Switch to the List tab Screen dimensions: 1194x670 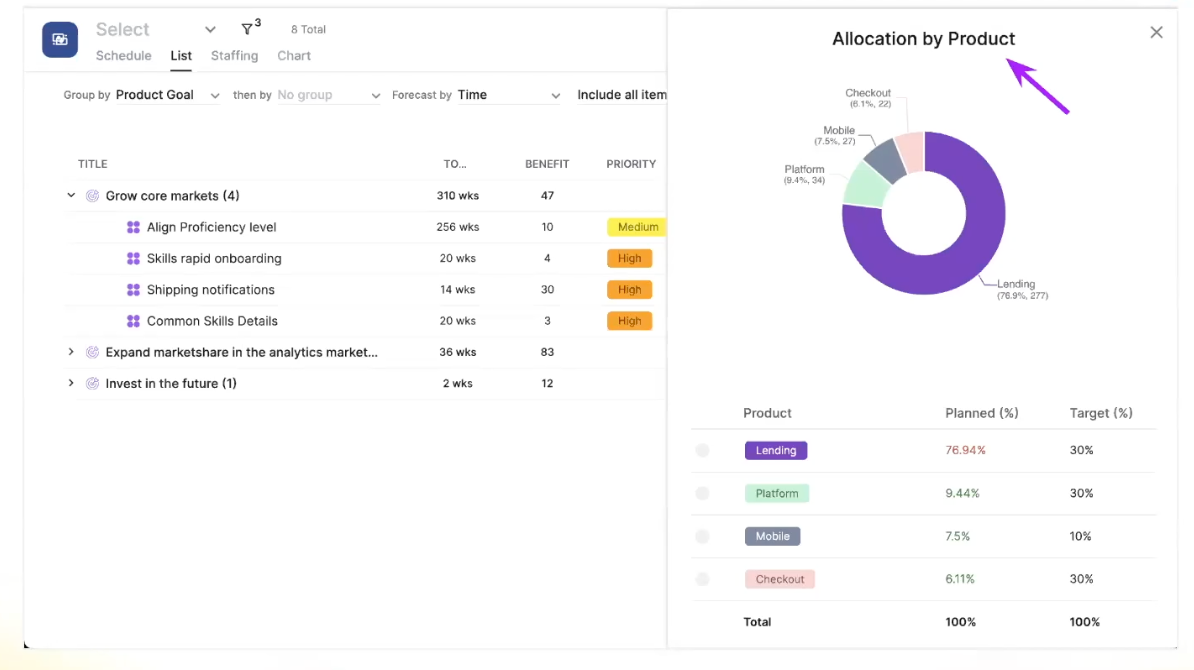pos(180,56)
